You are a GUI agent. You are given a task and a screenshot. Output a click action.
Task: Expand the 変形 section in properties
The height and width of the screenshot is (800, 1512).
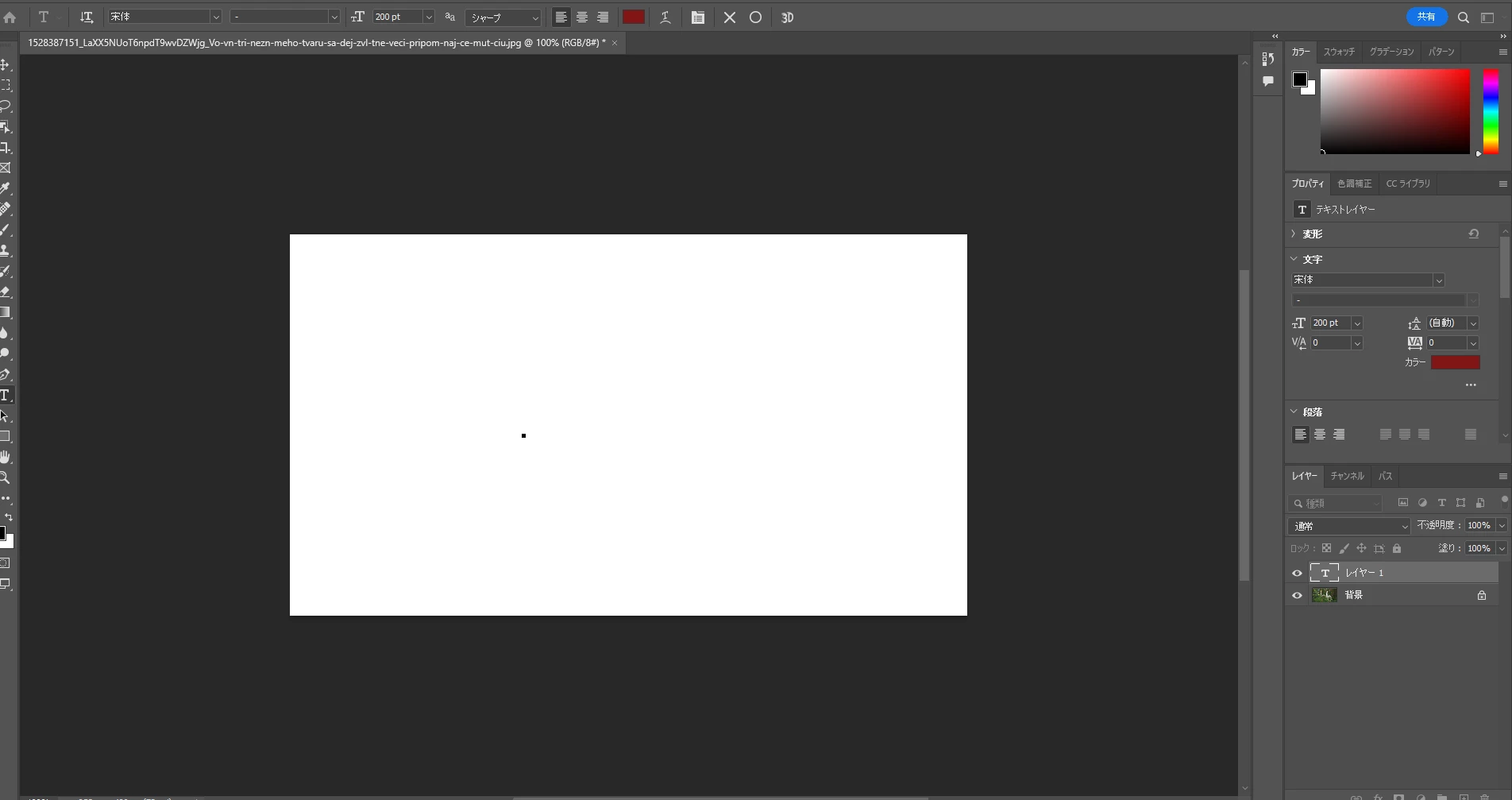pyautogui.click(x=1294, y=234)
